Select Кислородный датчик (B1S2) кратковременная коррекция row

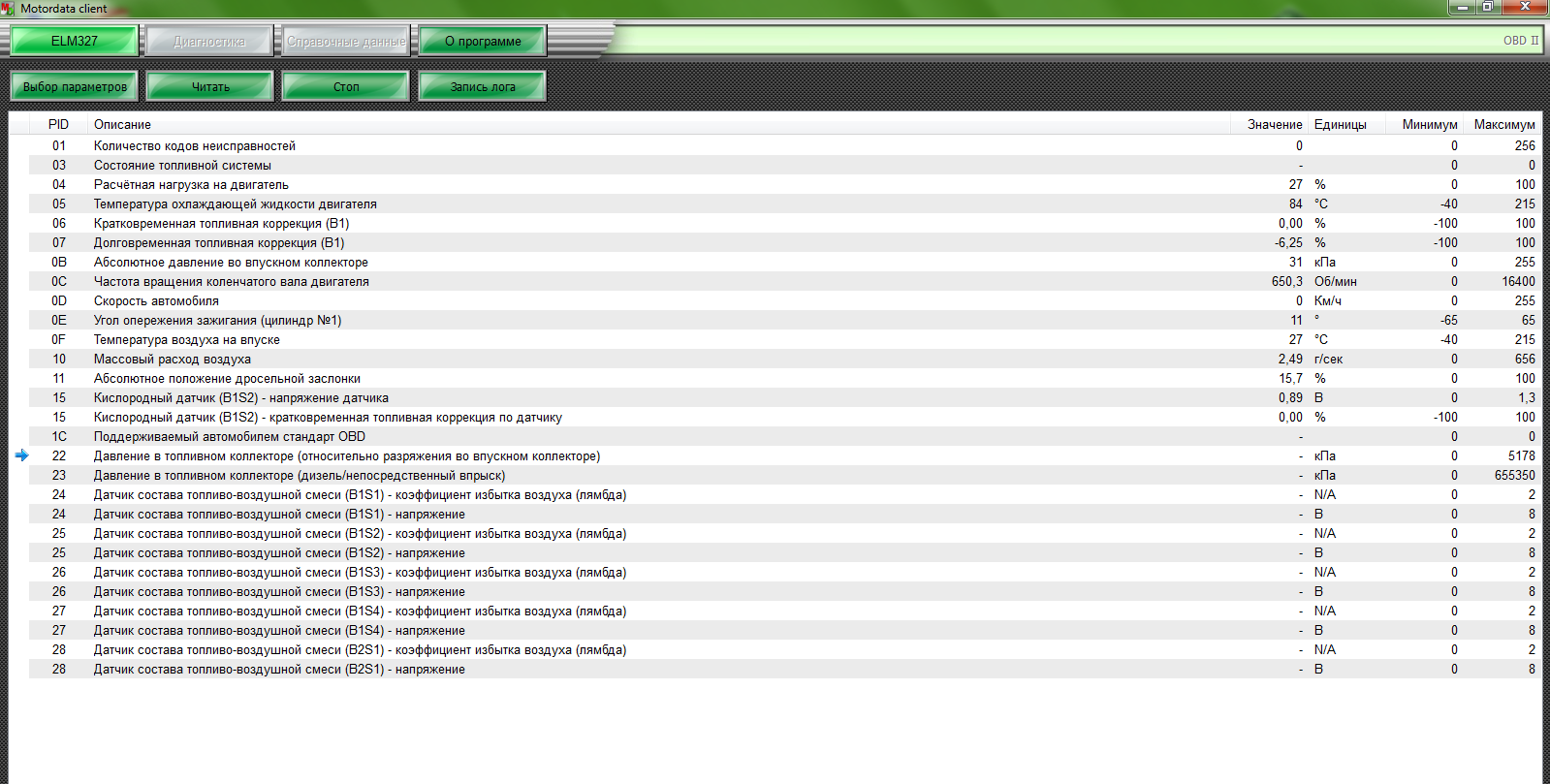(x=785, y=417)
